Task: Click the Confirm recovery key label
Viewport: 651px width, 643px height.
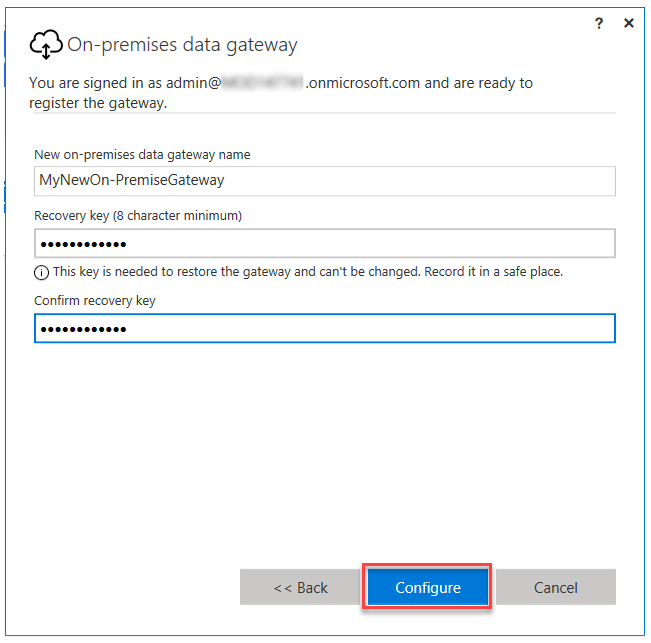Action: click(95, 301)
